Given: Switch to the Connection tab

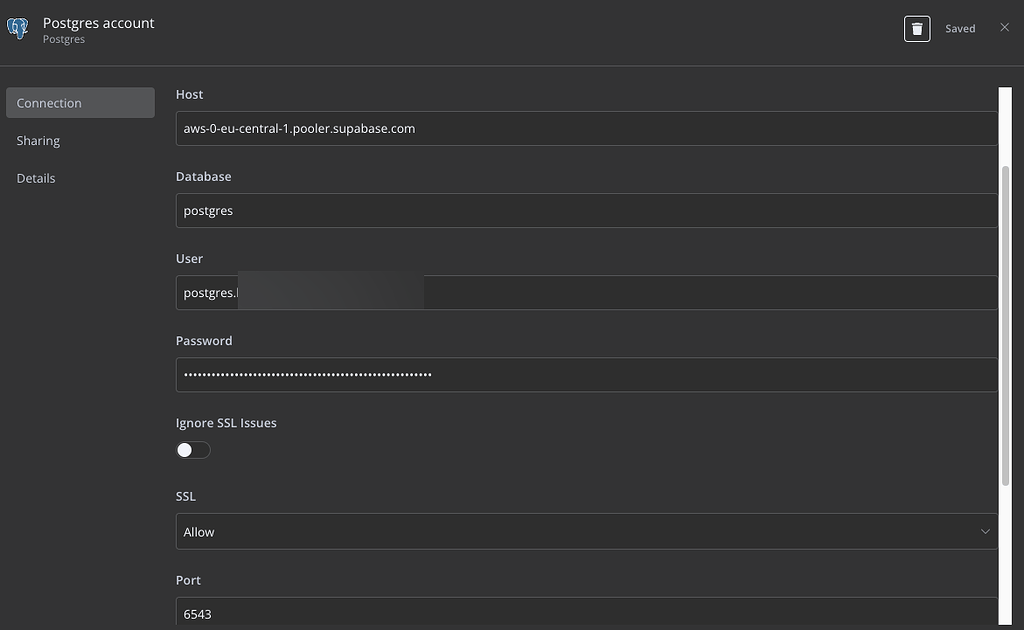Looking at the screenshot, I should [80, 103].
